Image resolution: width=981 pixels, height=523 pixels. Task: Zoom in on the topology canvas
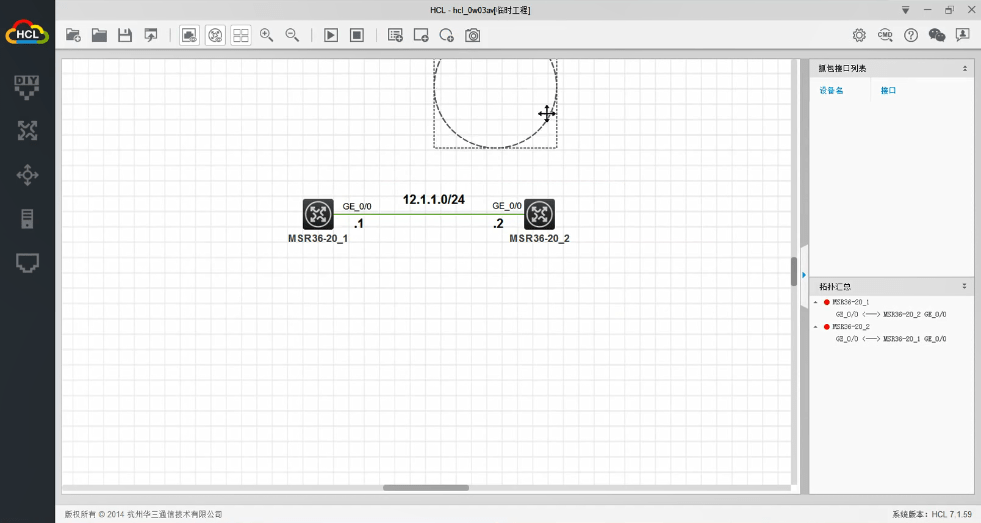click(x=267, y=35)
